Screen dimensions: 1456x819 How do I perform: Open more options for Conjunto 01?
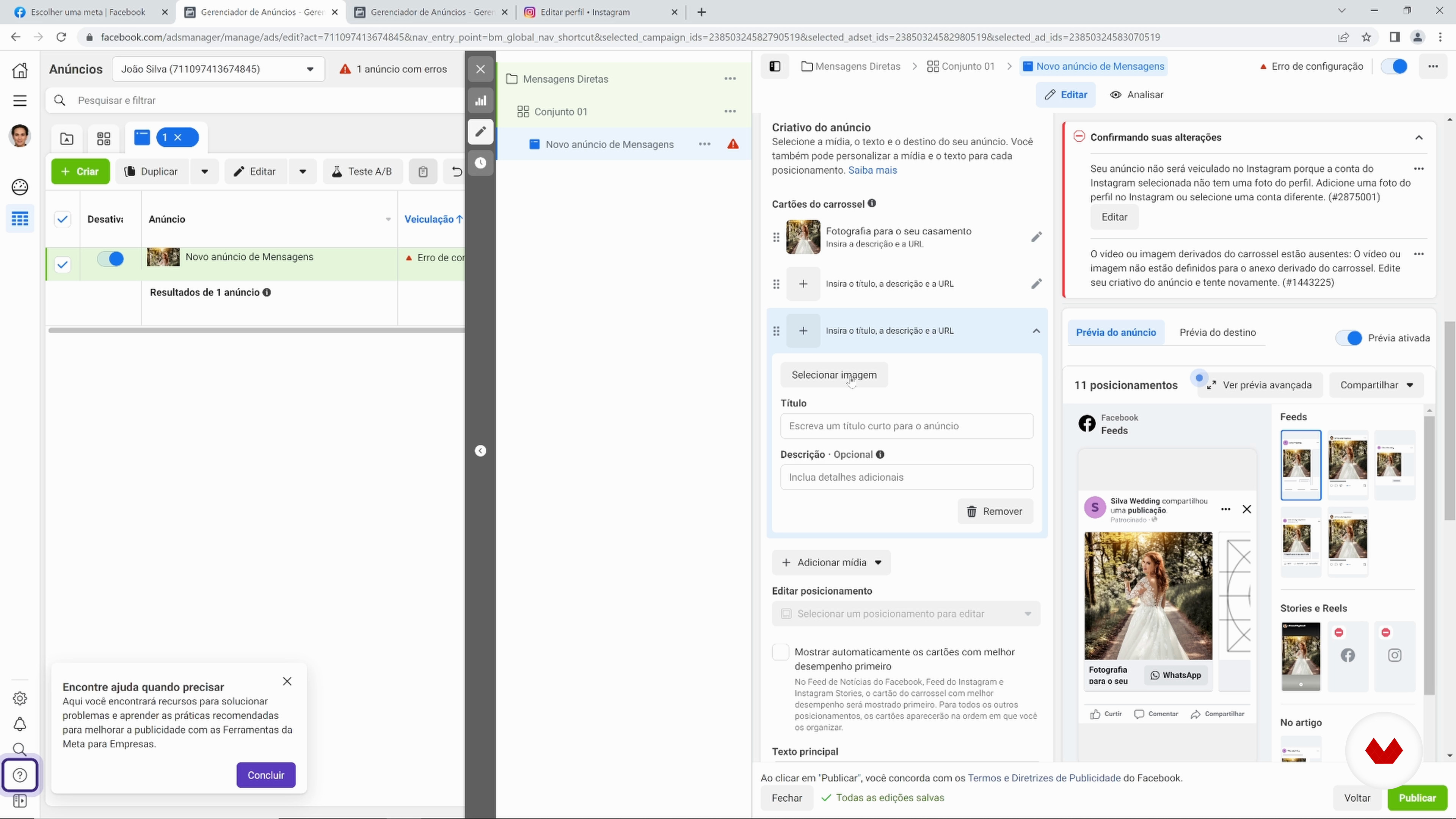[x=730, y=112]
